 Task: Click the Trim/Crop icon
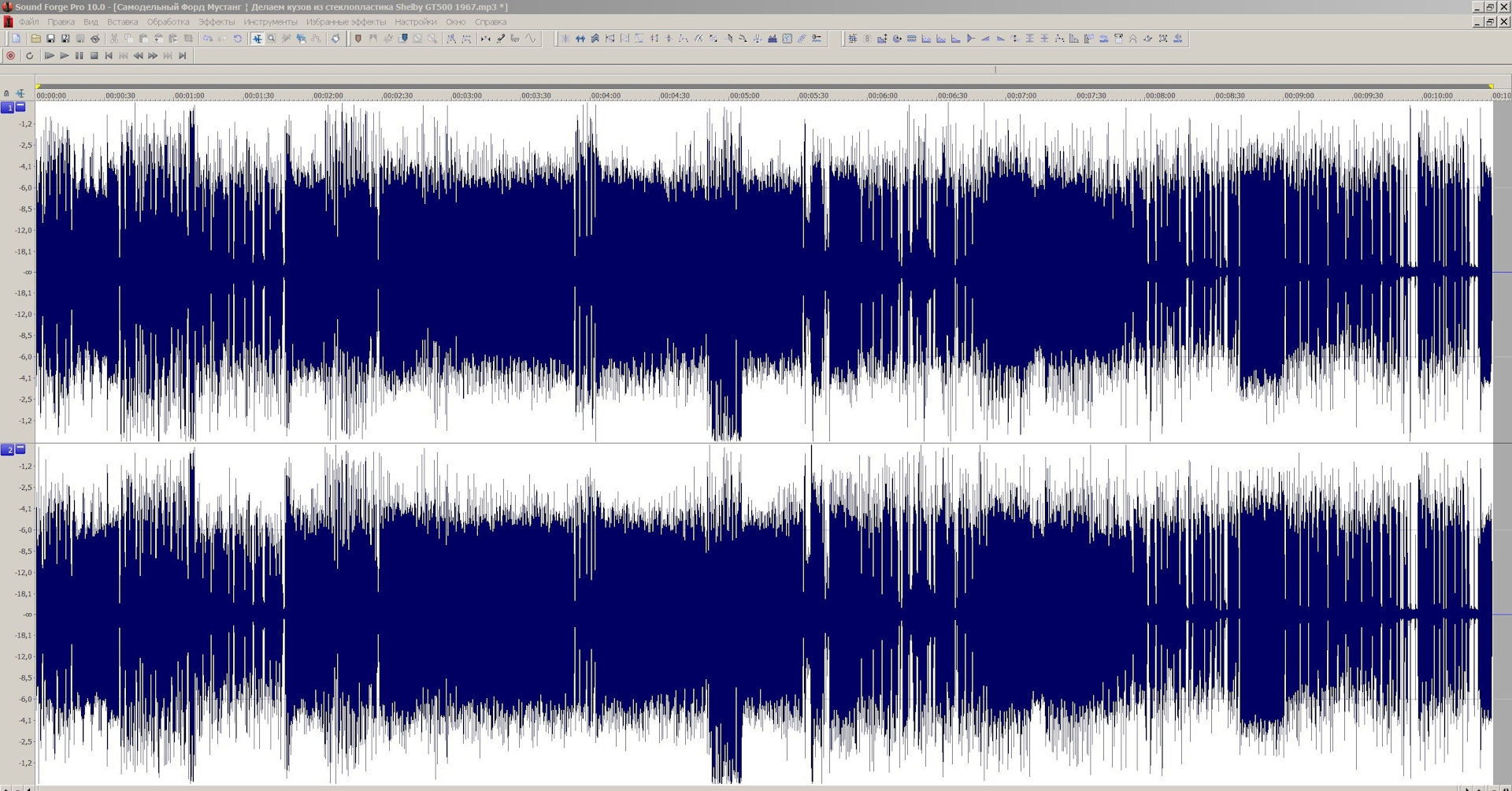(x=188, y=39)
